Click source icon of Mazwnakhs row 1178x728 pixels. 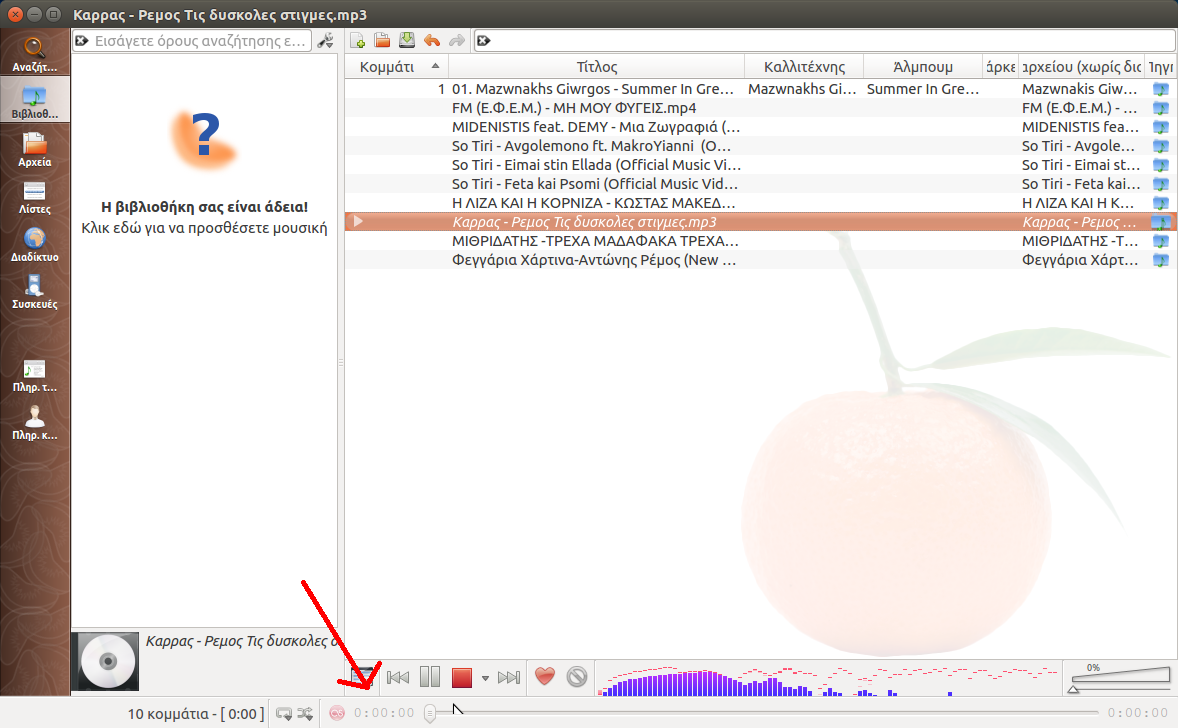pyautogui.click(x=1161, y=89)
